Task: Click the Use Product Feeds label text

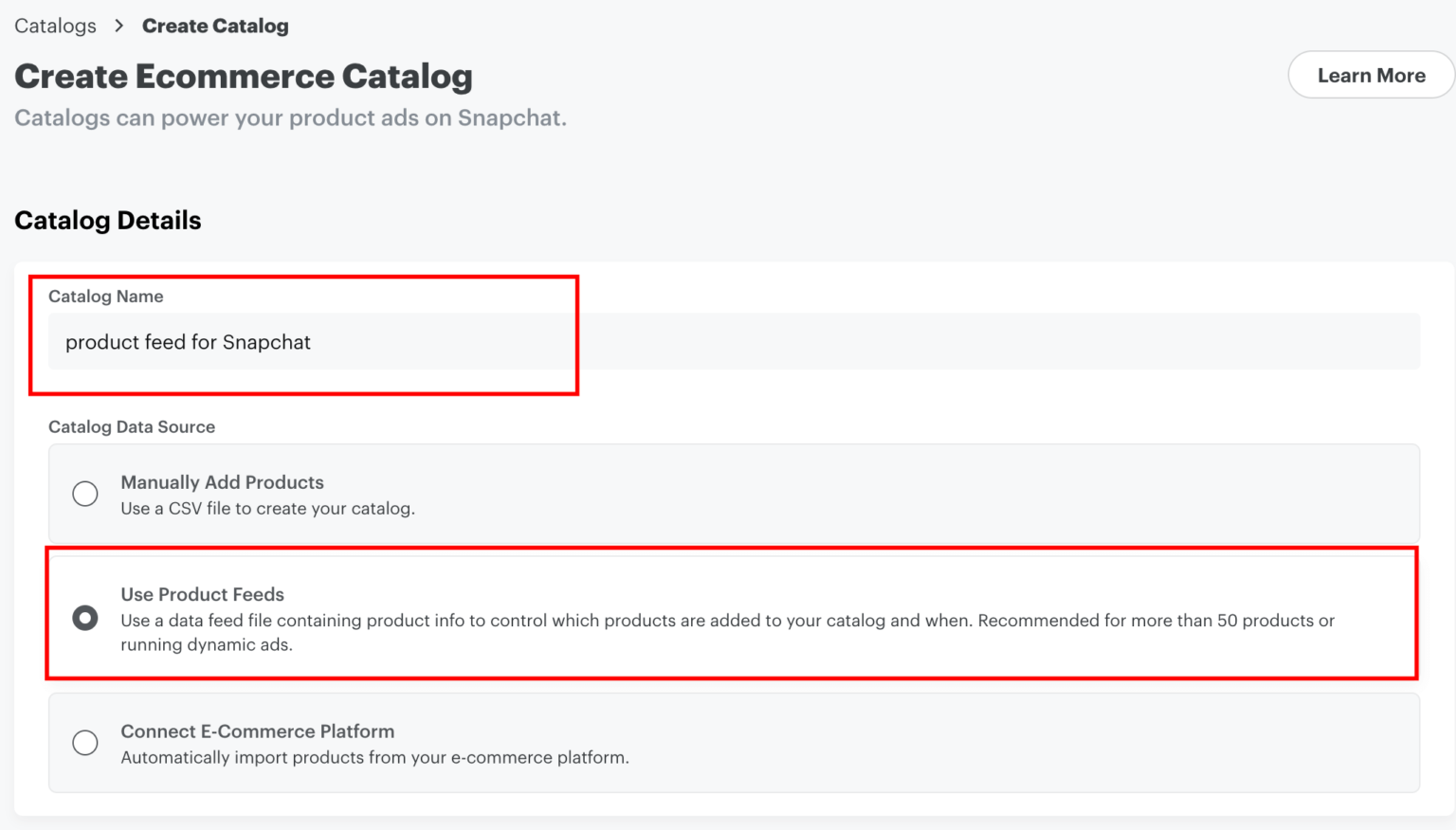Action: pyautogui.click(x=202, y=594)
